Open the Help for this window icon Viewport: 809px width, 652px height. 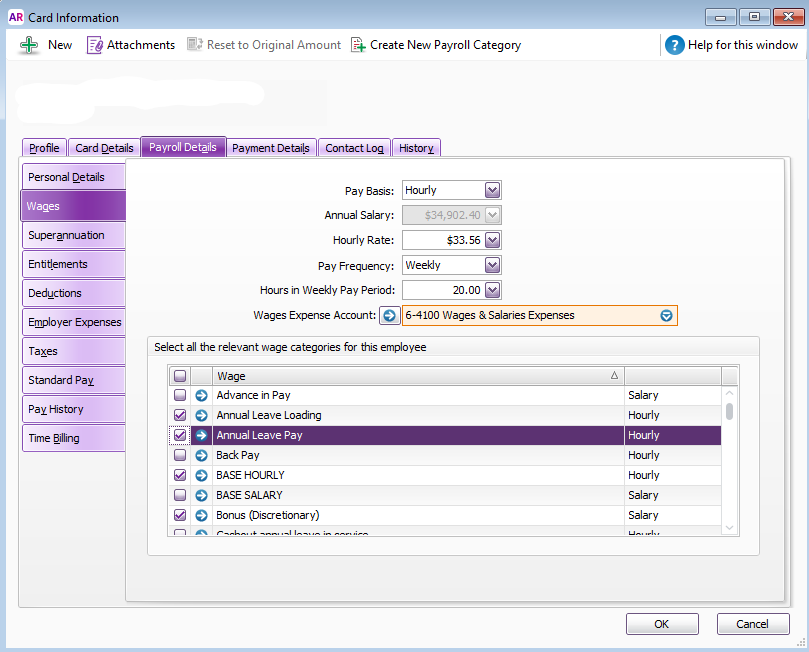(x=675, y=45)
